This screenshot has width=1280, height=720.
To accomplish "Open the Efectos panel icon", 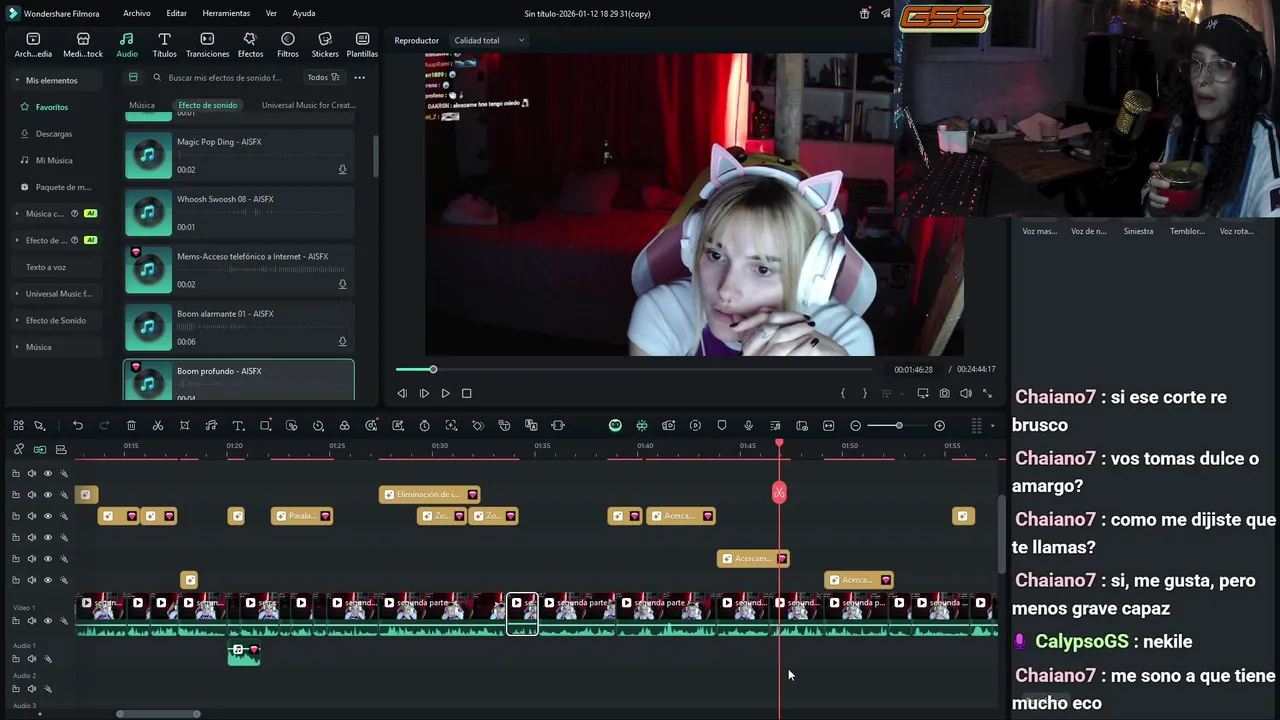I will coord(250,45).
